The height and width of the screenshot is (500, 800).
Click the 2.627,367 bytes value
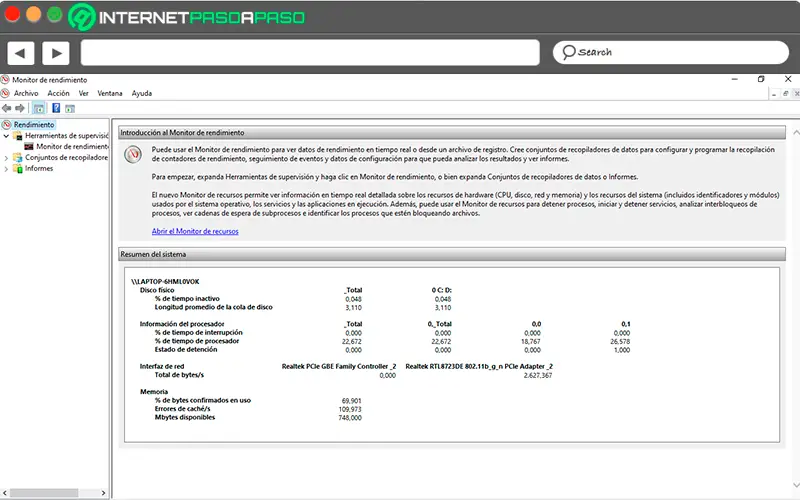click(538, 376)
